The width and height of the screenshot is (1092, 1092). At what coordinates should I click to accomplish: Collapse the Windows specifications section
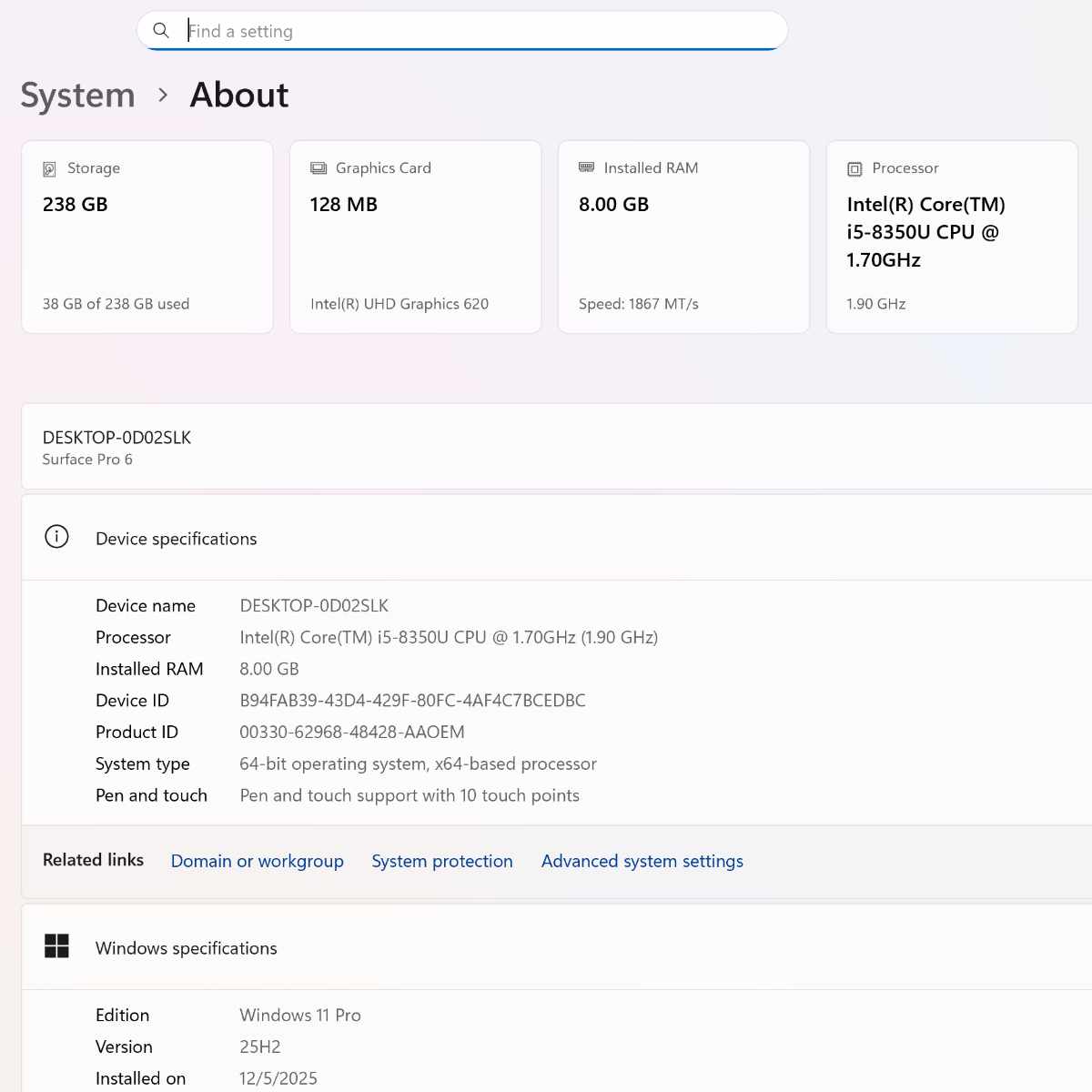(x=557, y=947)
